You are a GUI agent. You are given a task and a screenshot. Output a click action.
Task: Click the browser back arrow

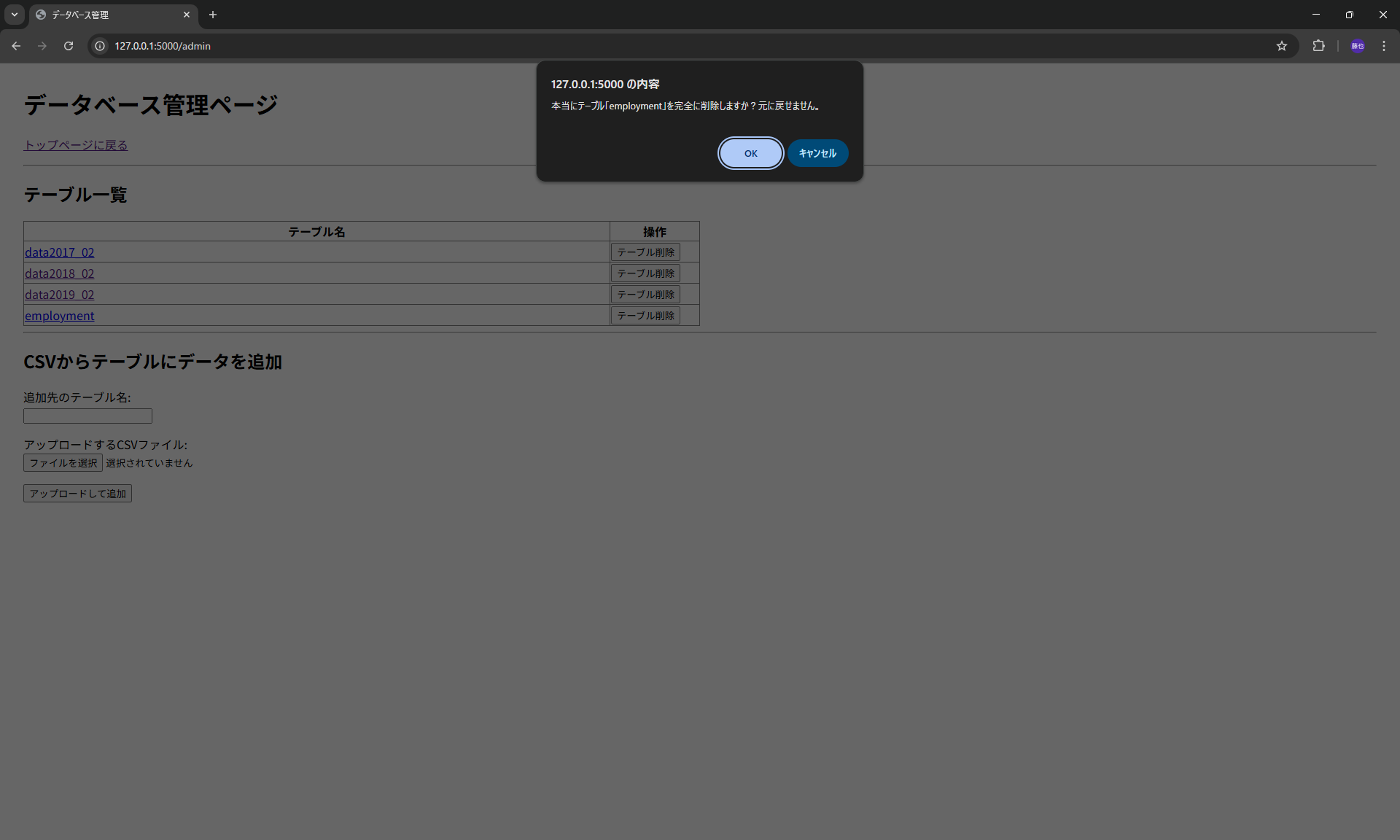(16, 46)
